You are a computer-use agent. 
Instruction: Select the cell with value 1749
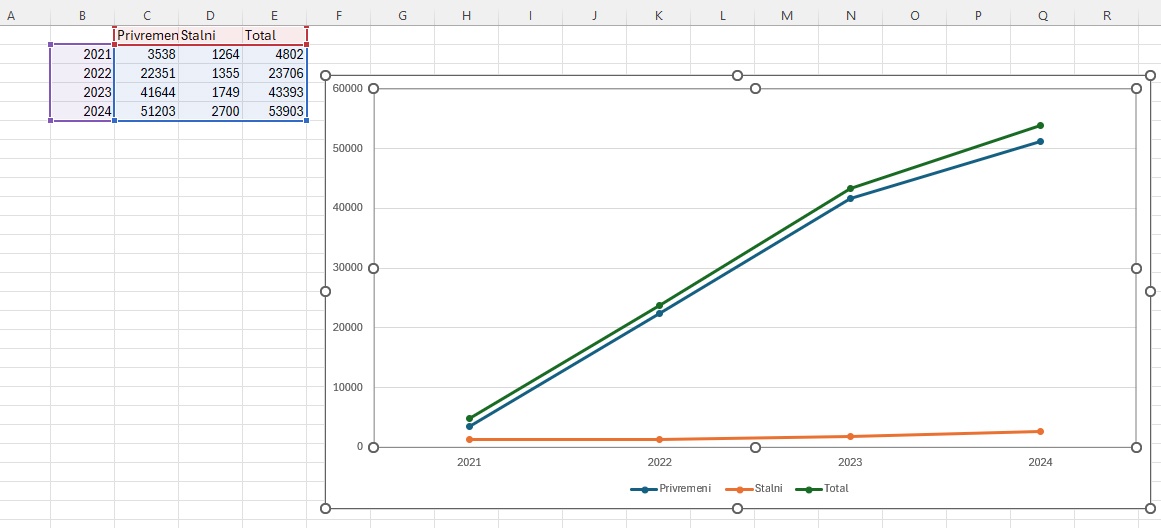pyautogui.click(x=210, y=92)
